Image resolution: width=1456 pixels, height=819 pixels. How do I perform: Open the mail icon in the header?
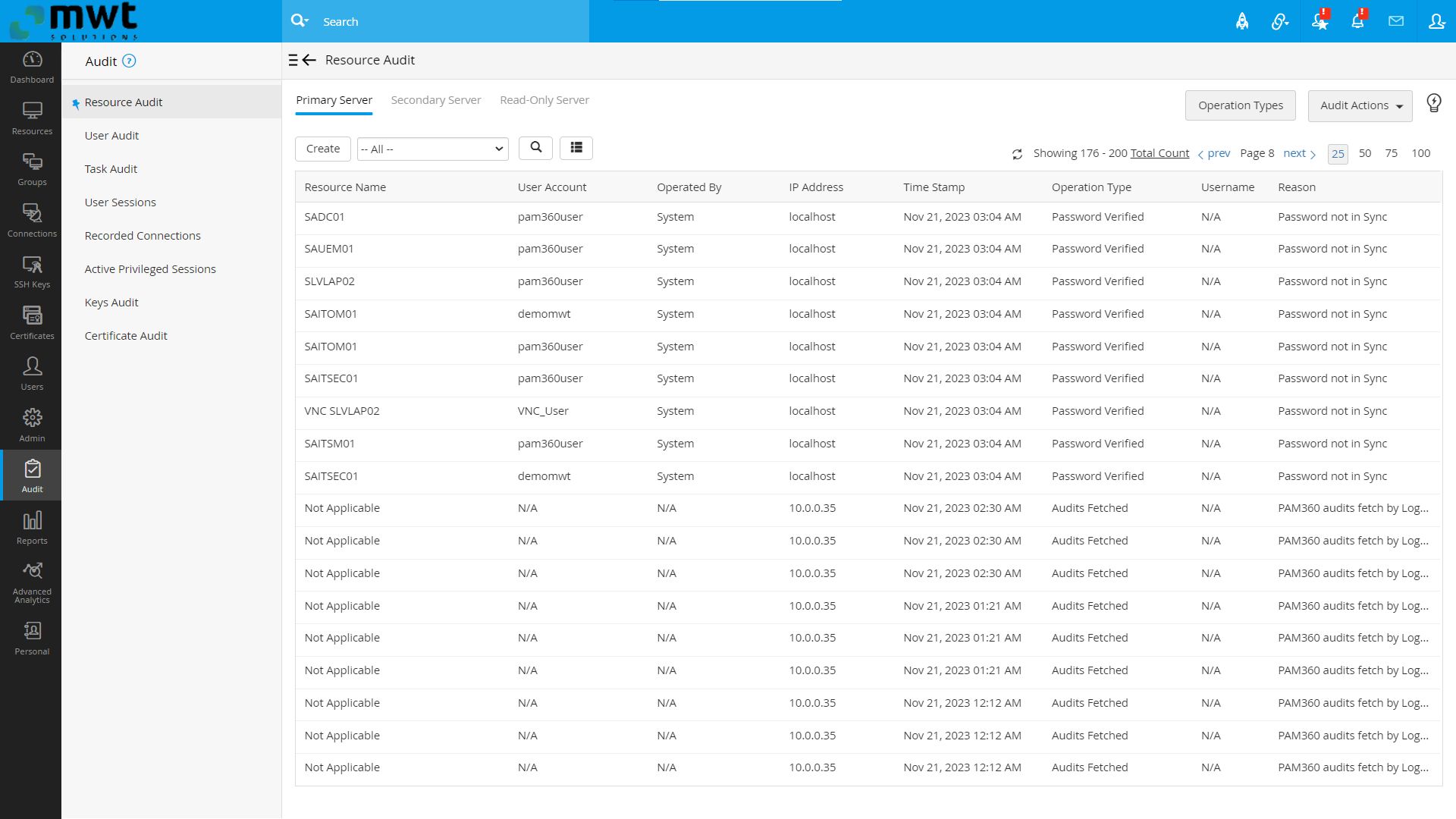click(1396, 20)
